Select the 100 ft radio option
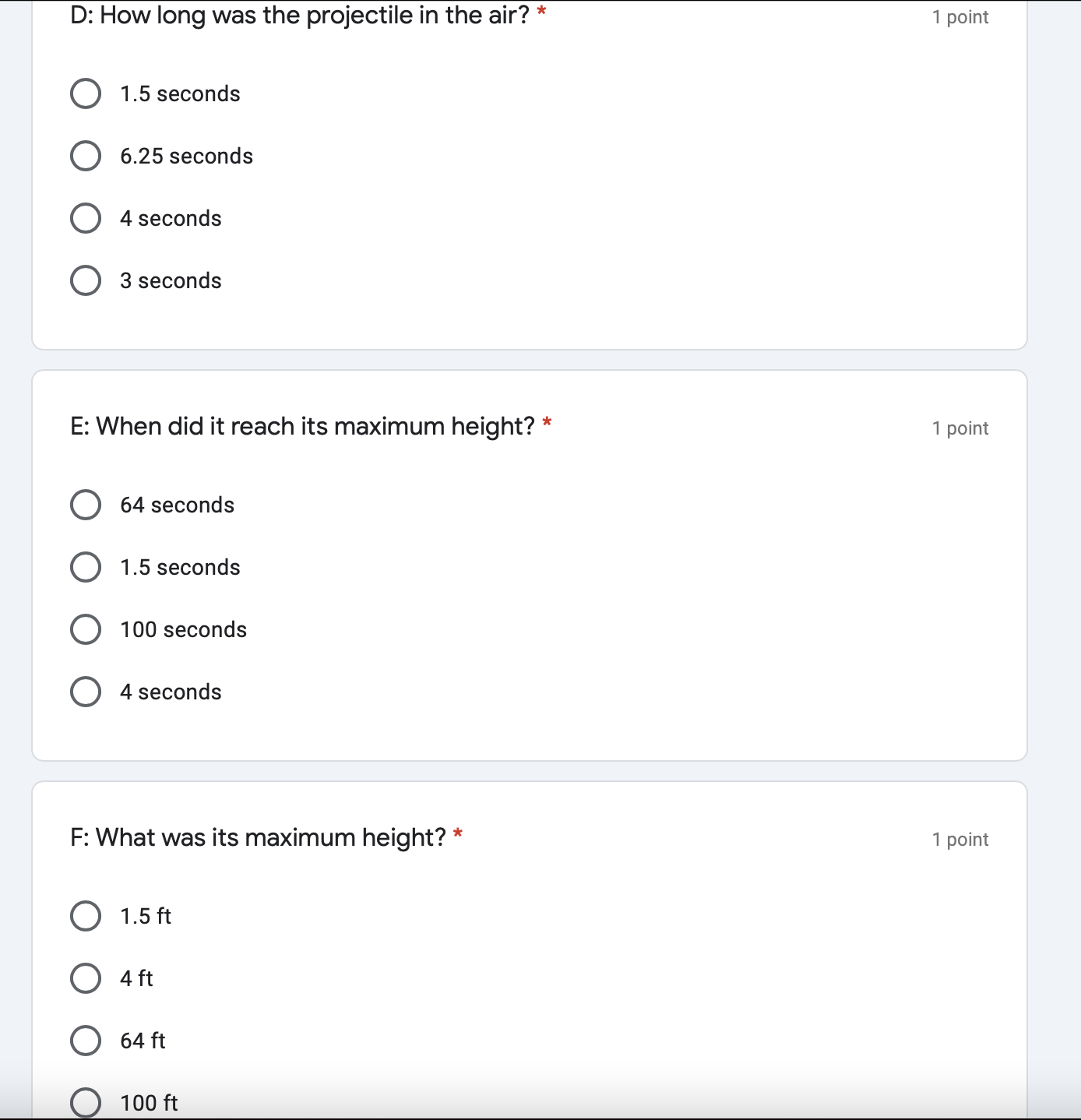Image resolution: width=1081 pixels, height=1120 pixels. point(86,1103)
